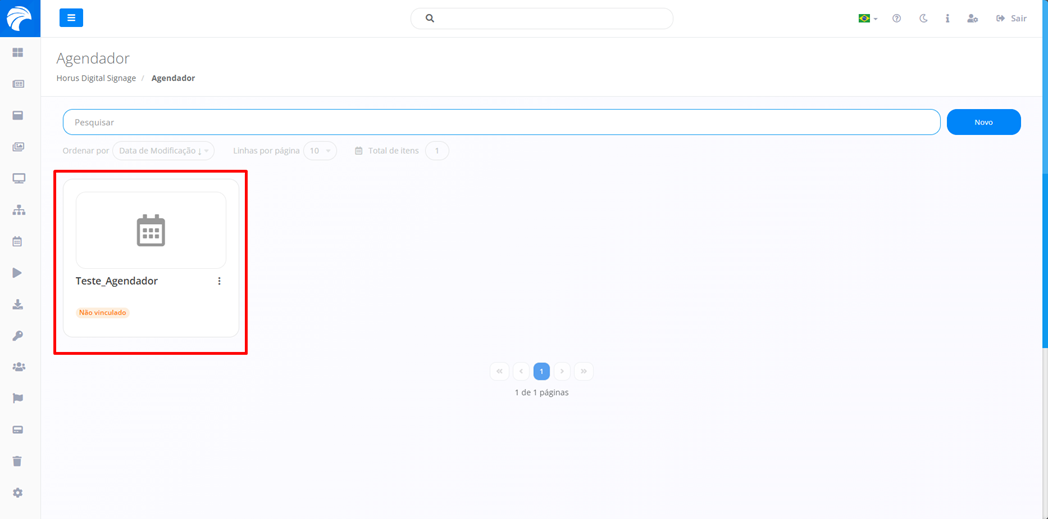
Task: Click the blue Novo button
Action: (x=983, y=122)
